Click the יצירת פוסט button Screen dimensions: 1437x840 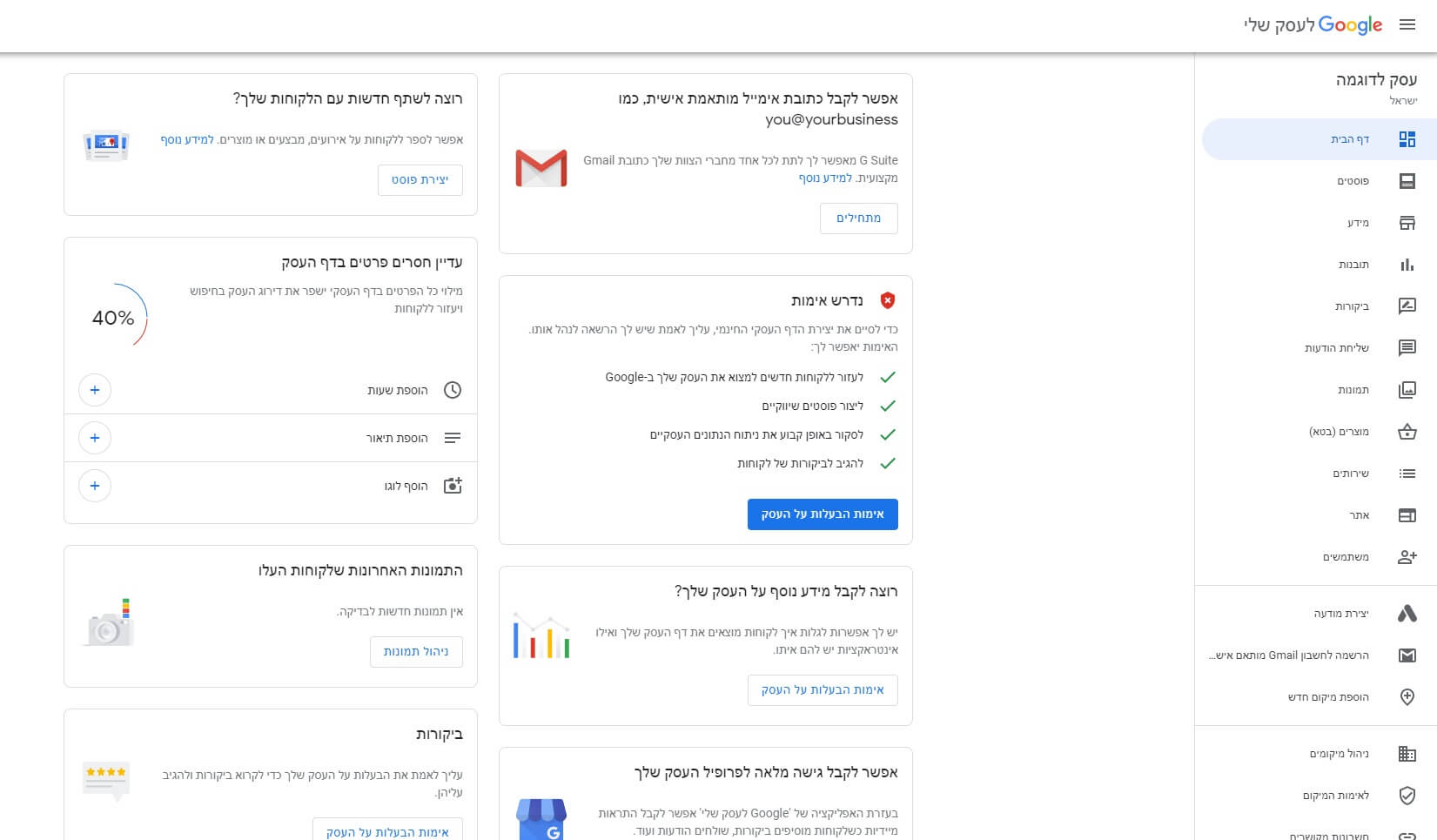click(420, 180)
